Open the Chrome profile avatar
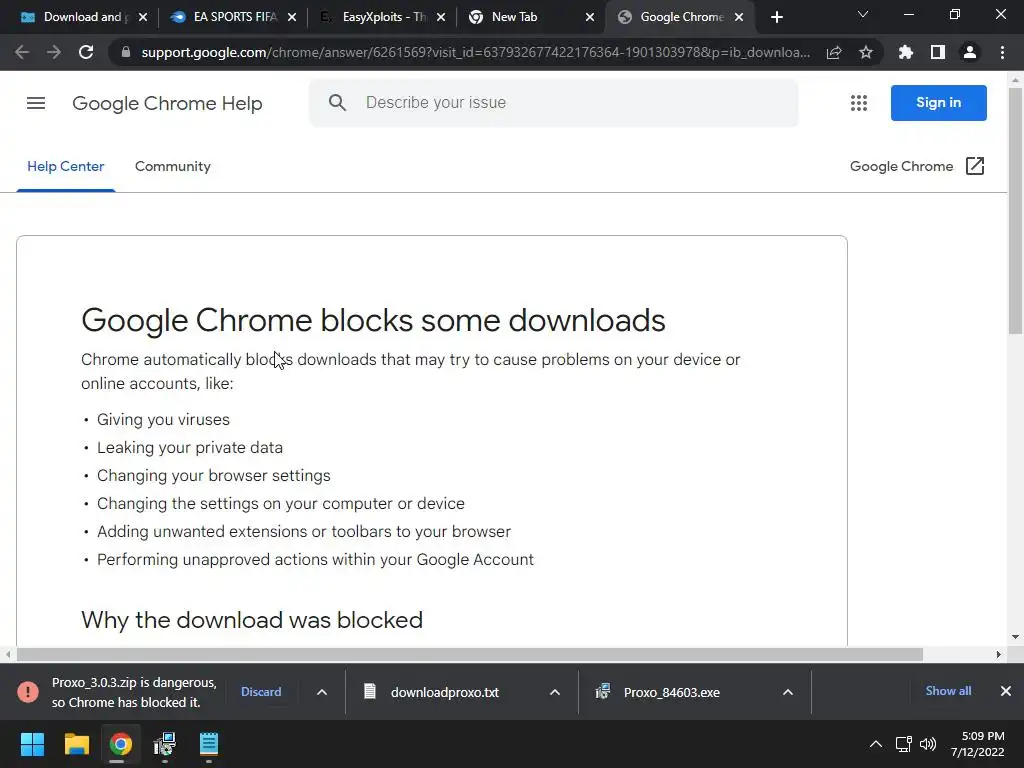Screen dimensions: 1024x768 (970, 52)
